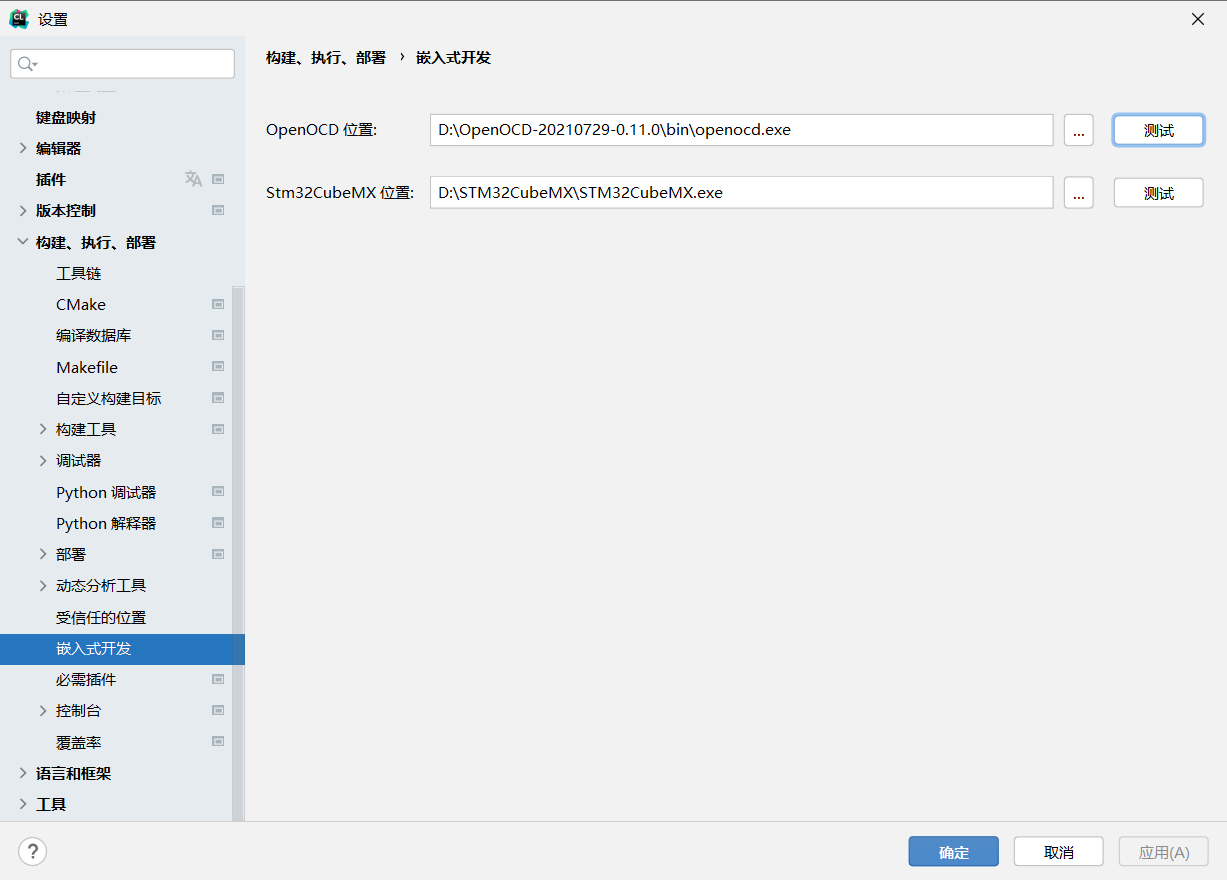Click project-level icon beside 控制台
This screenshot has height=880, width=1227.
pos(218,710)
